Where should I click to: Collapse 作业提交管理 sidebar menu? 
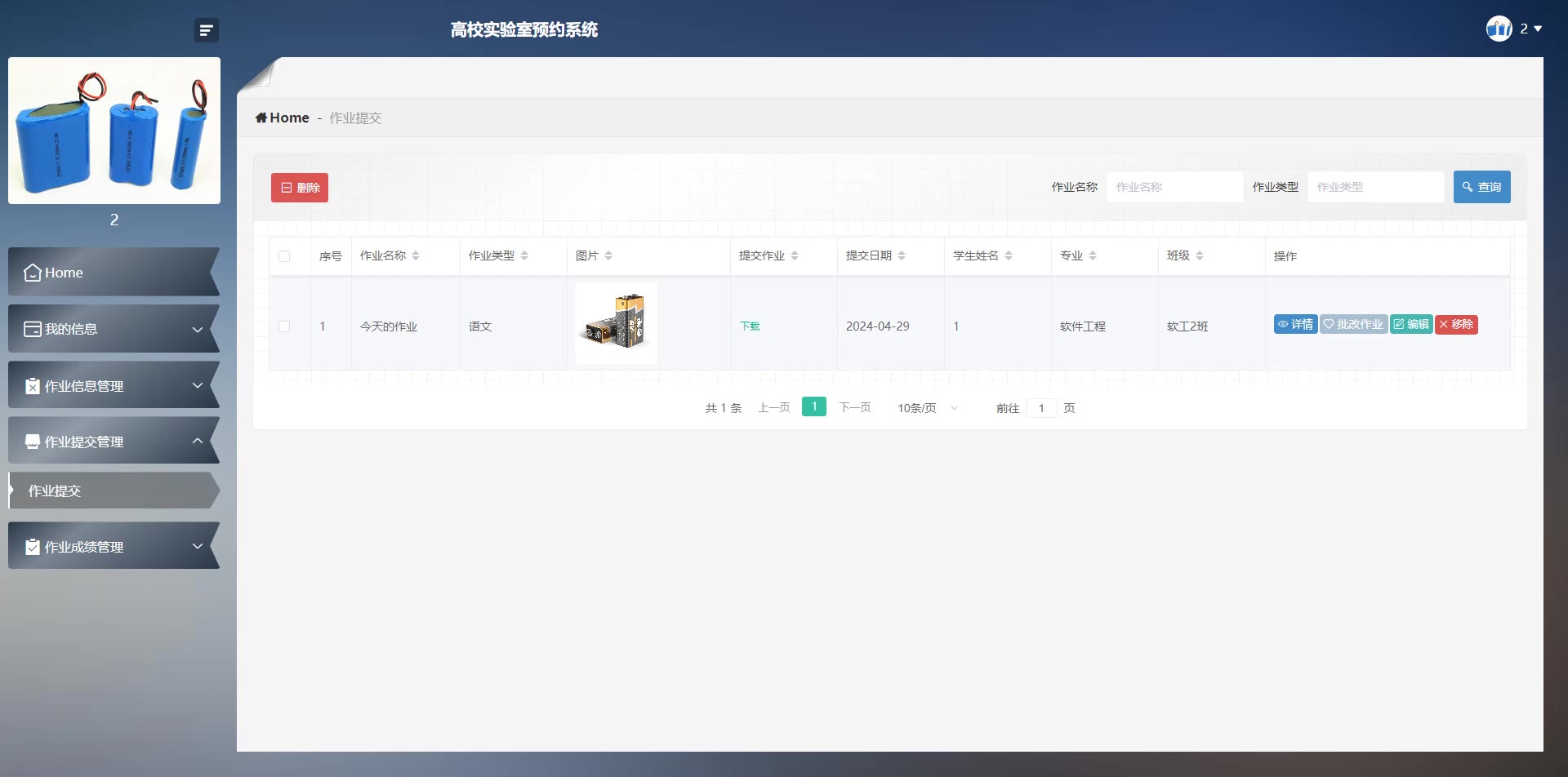point(114,441)
